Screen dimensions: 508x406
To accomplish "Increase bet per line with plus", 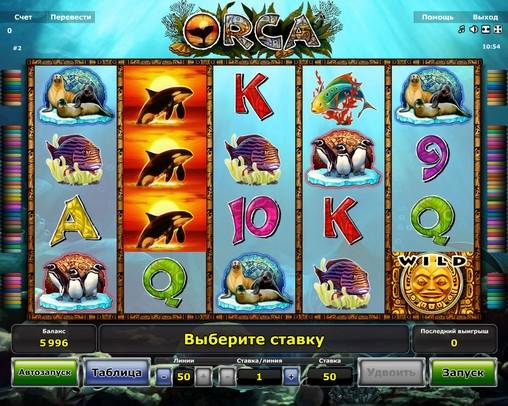I will (x=292, y=377).
